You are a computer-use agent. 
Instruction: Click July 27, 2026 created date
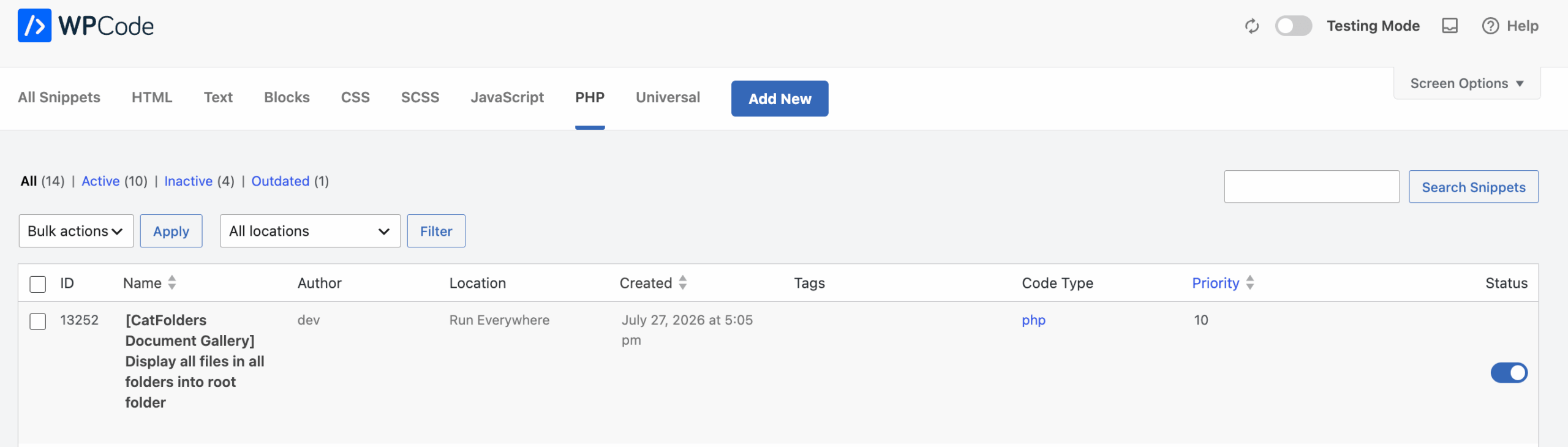[687, 330]
